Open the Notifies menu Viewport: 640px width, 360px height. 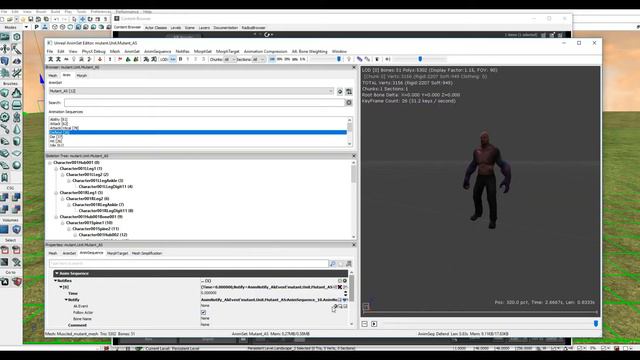pos(182,51)
